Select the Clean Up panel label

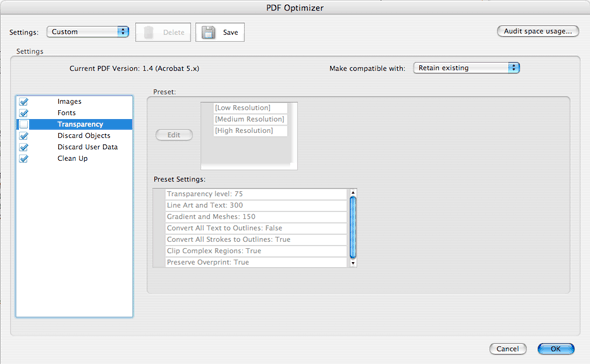[x=73, y=158]
